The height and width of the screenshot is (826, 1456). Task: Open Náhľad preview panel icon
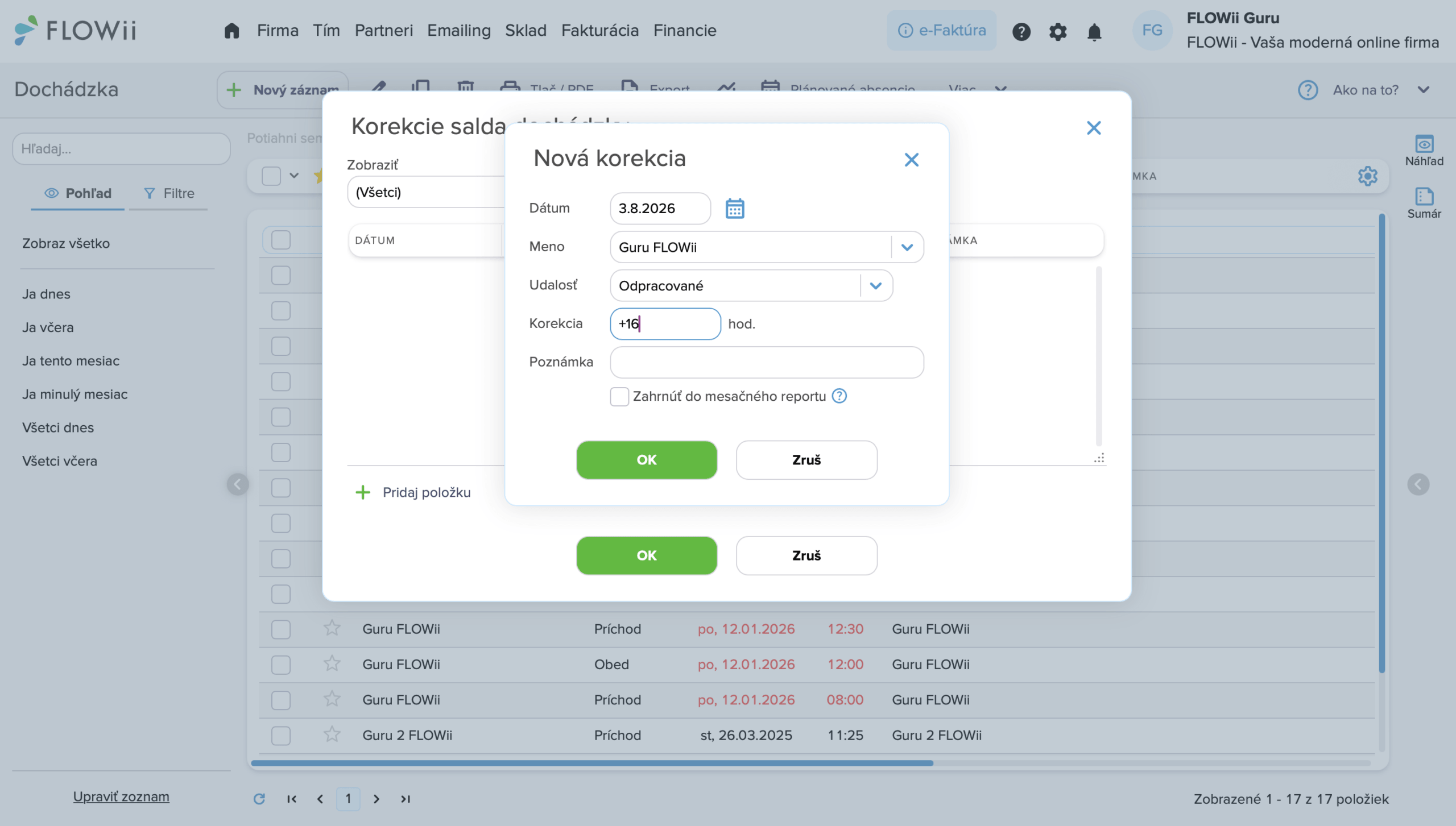(1424, 151)
